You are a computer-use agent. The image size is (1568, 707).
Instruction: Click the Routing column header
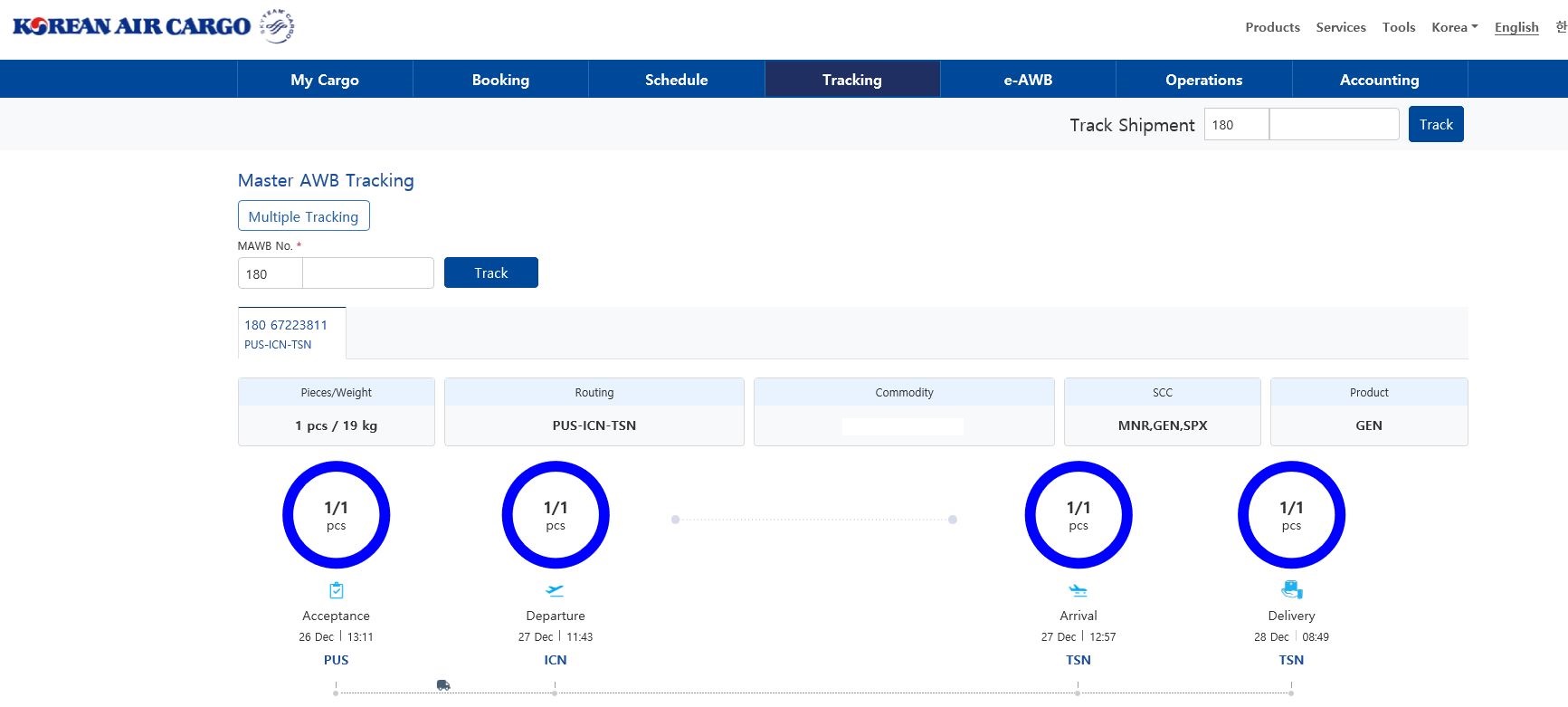pos(594,393)
